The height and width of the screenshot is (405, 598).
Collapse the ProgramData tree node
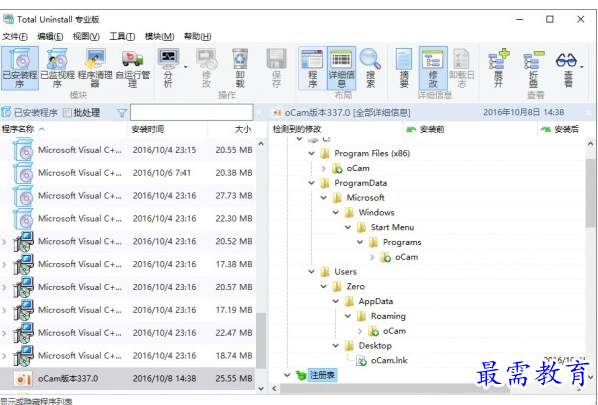click(x=312, y=183)
